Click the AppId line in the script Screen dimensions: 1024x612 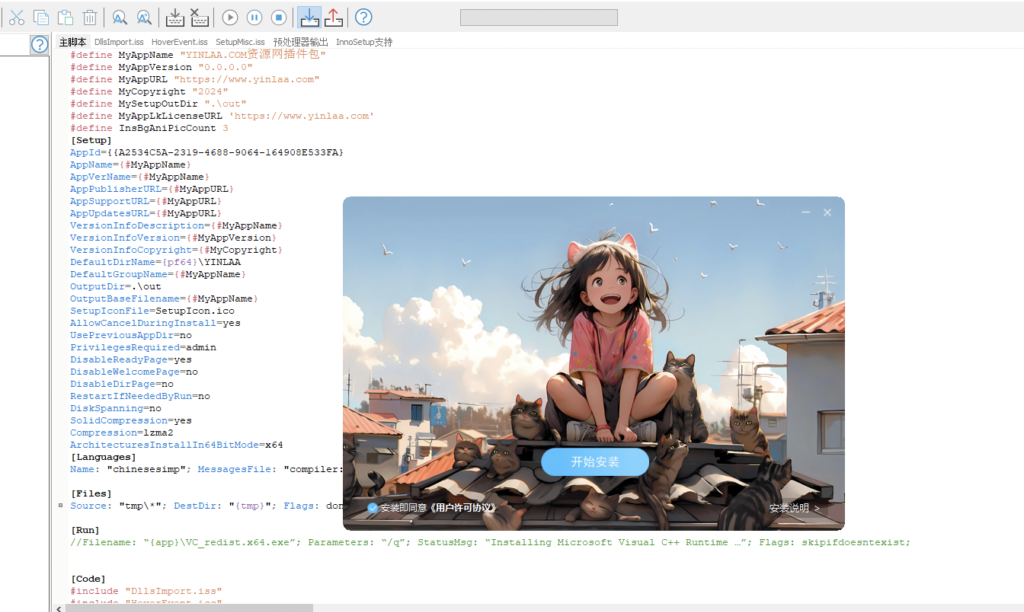[x=206, y=153]
